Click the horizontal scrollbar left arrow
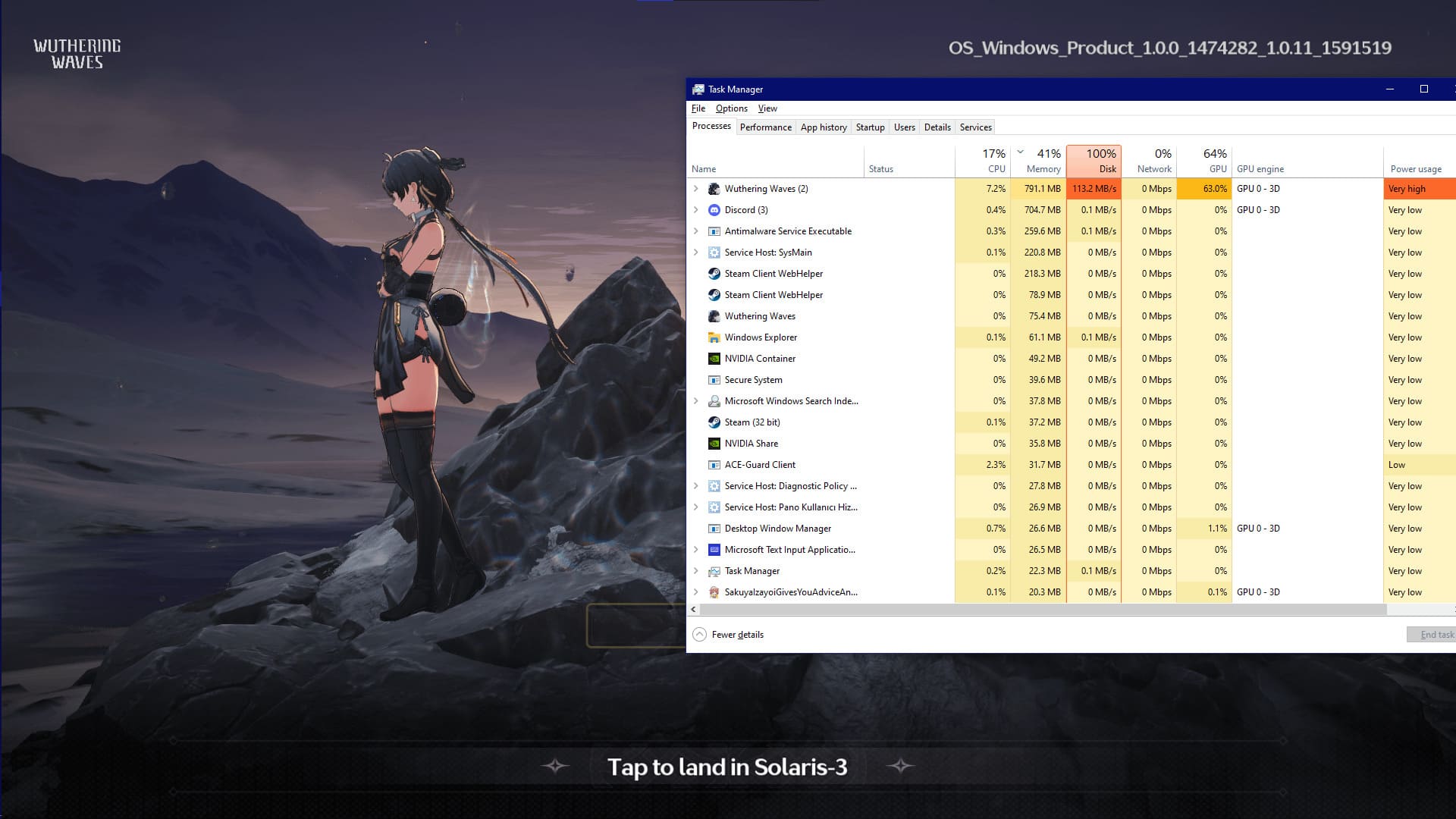Viewport: 1456px width, 819px height. point(693,610)
